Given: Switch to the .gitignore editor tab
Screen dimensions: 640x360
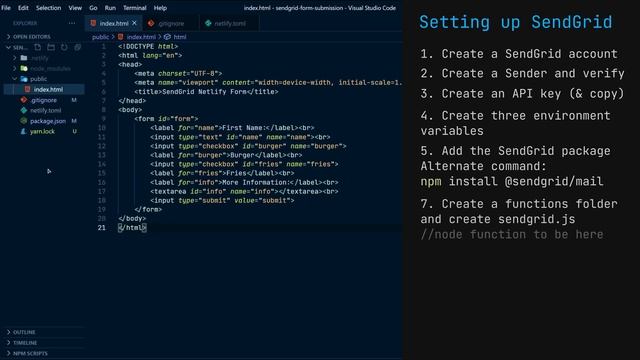Looking at the screenshot, I should click(x=171, y=23).
